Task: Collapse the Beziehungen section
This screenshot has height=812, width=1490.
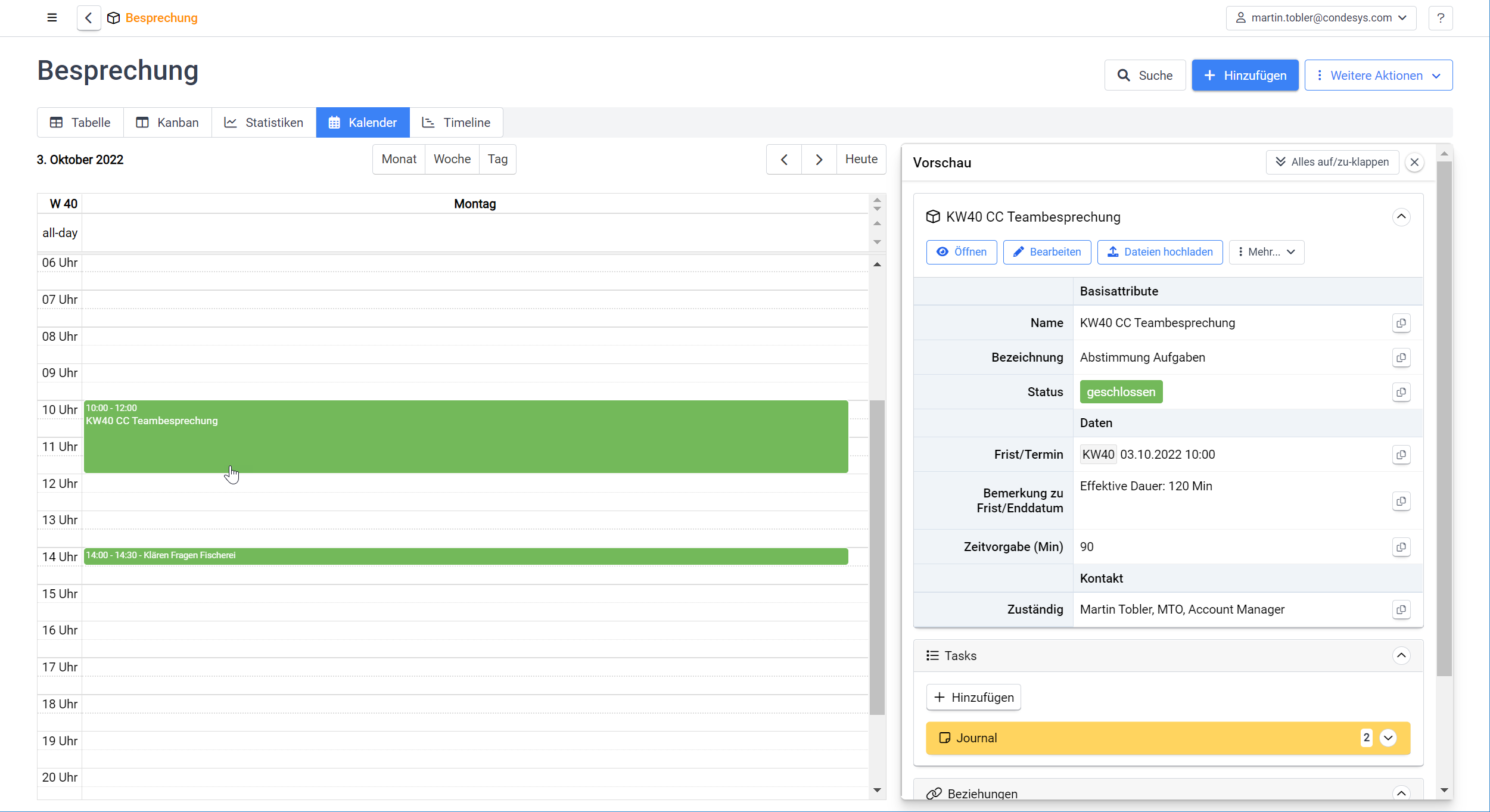Action: point(1401,793)
